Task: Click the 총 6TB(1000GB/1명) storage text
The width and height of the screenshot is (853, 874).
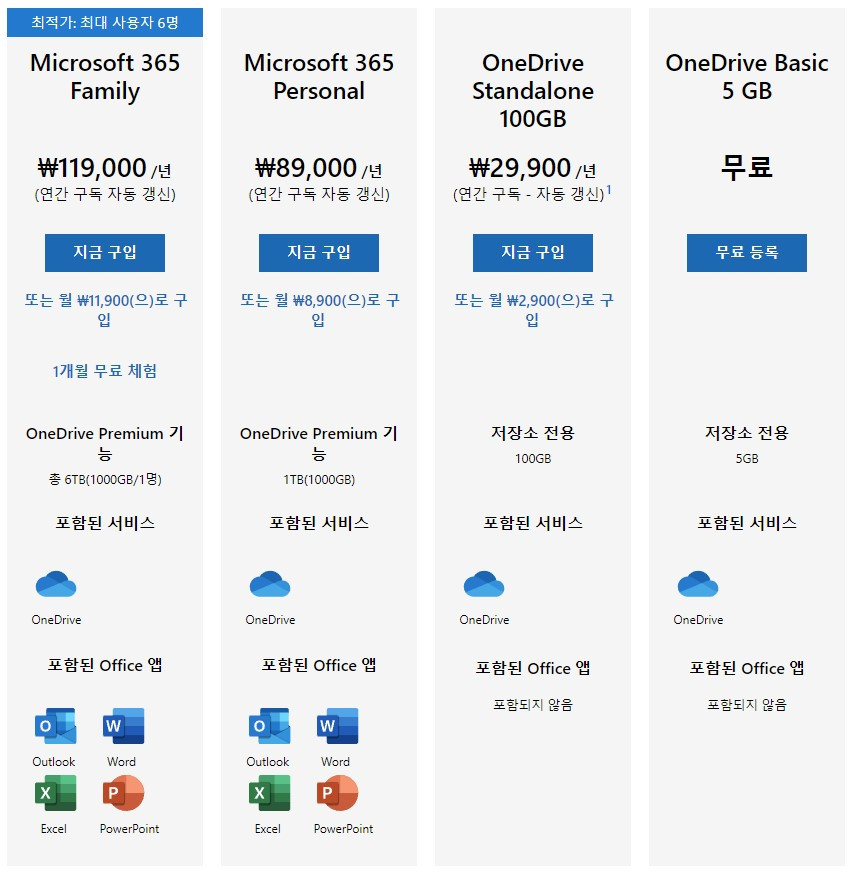Action: tap(105, 479)
